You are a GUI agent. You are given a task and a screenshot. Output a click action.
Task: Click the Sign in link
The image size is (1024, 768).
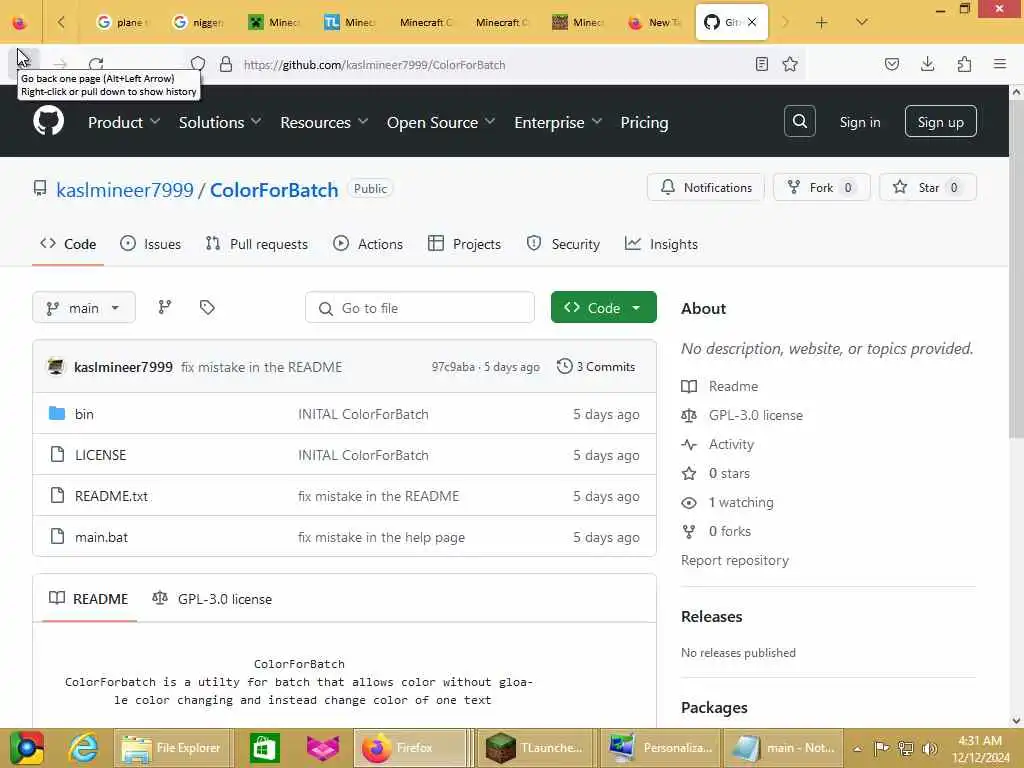[859, 122]
